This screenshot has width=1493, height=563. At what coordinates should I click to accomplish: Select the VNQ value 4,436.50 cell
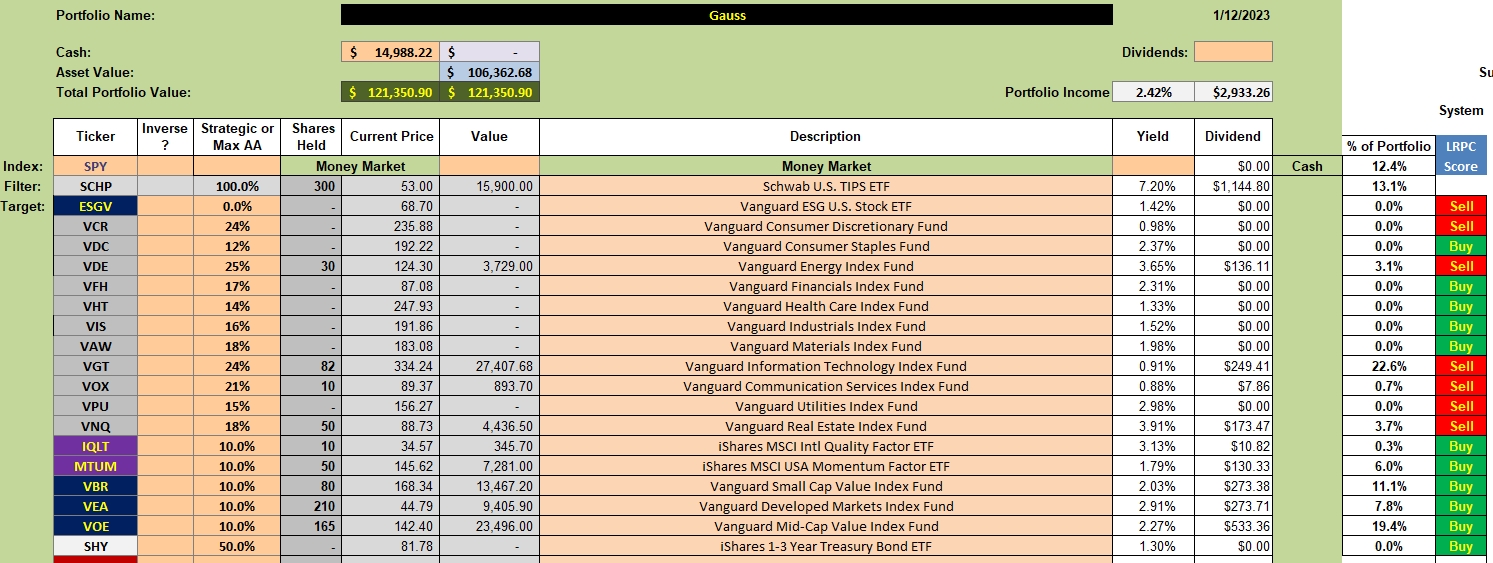coord(489,426)
